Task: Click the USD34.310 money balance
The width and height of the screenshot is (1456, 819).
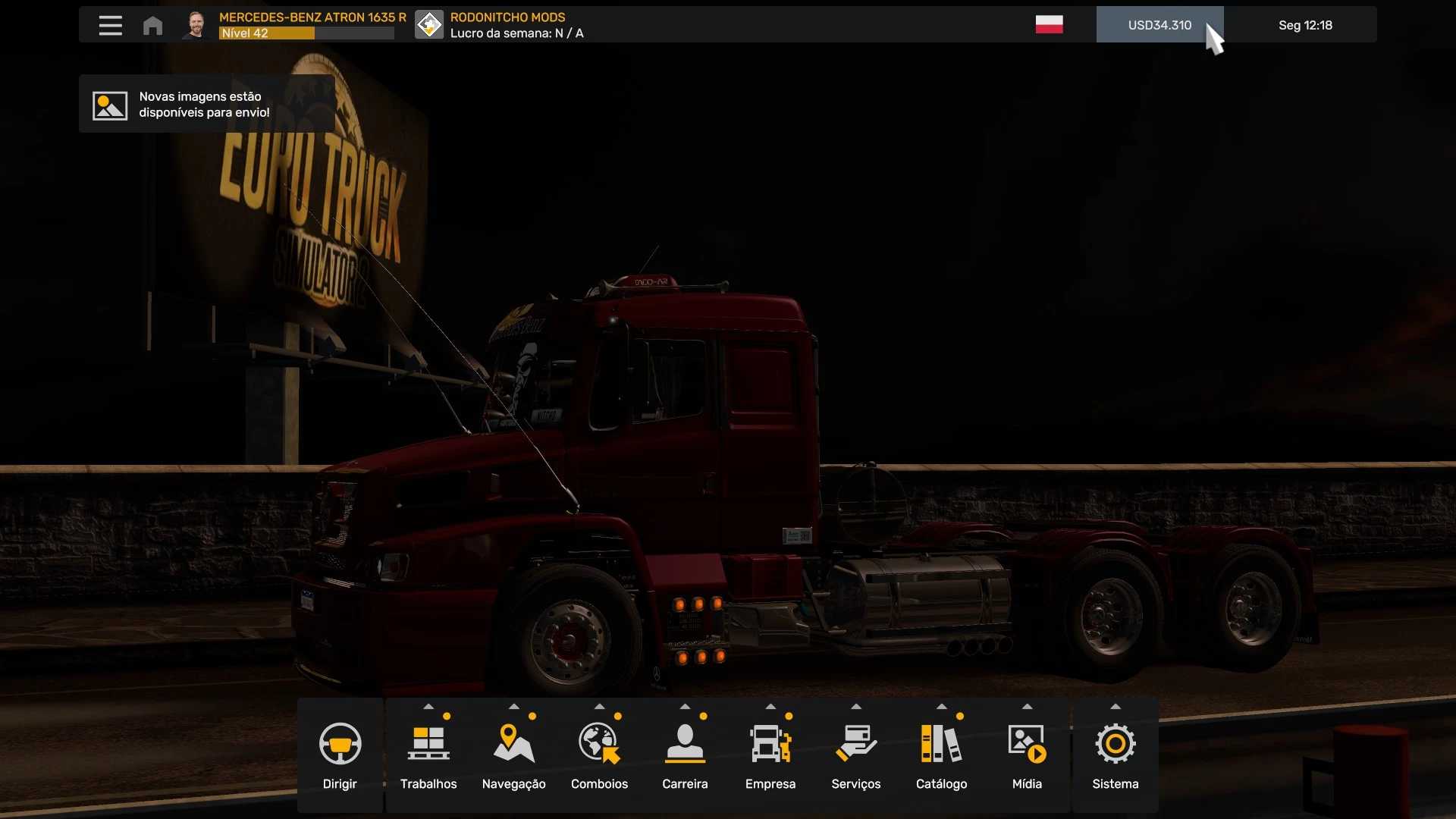Action: point(1159,25)
